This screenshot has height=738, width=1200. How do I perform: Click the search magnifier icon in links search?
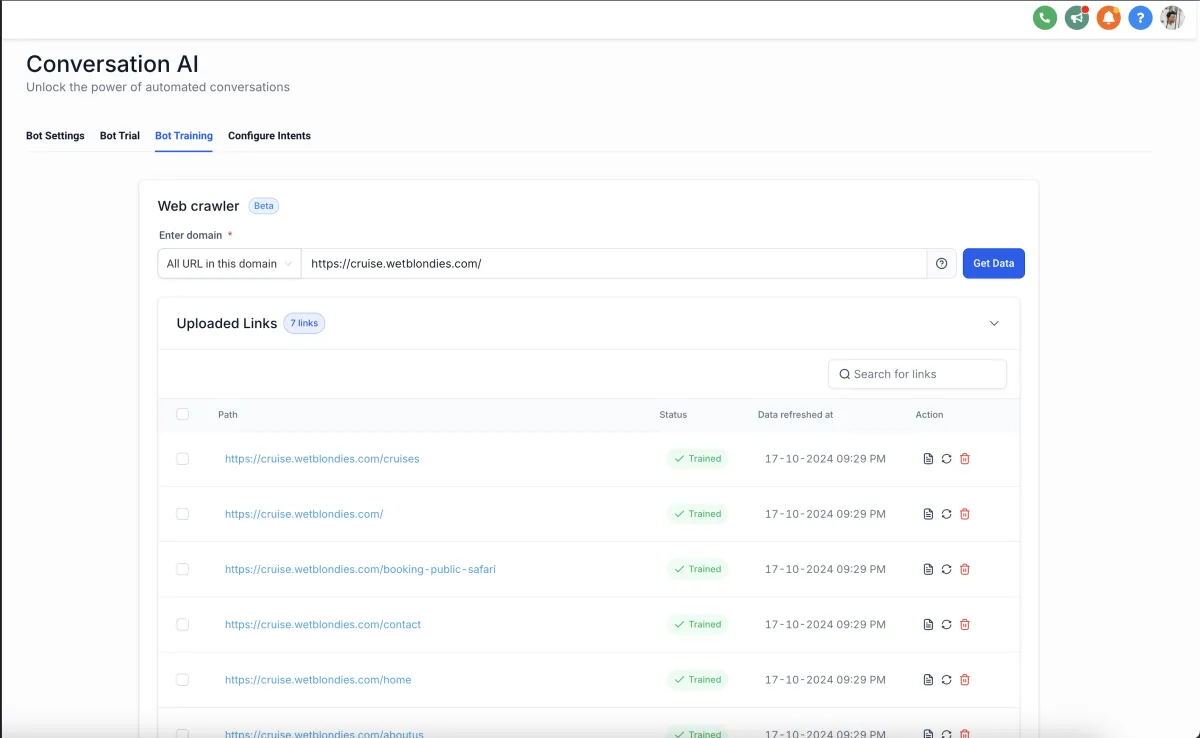[845, 374]
